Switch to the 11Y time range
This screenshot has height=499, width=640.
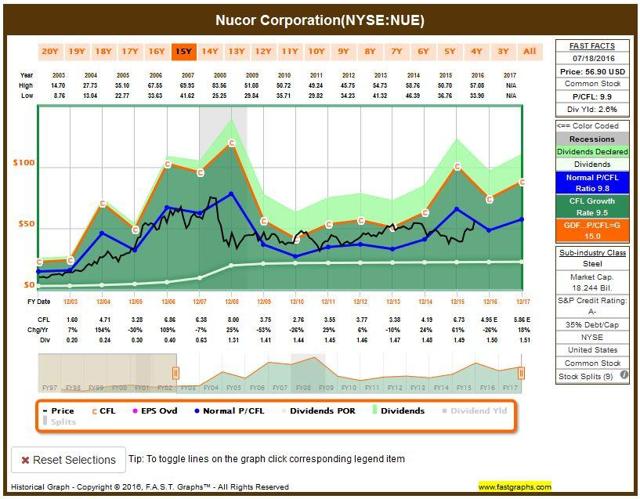pos(290,51)
